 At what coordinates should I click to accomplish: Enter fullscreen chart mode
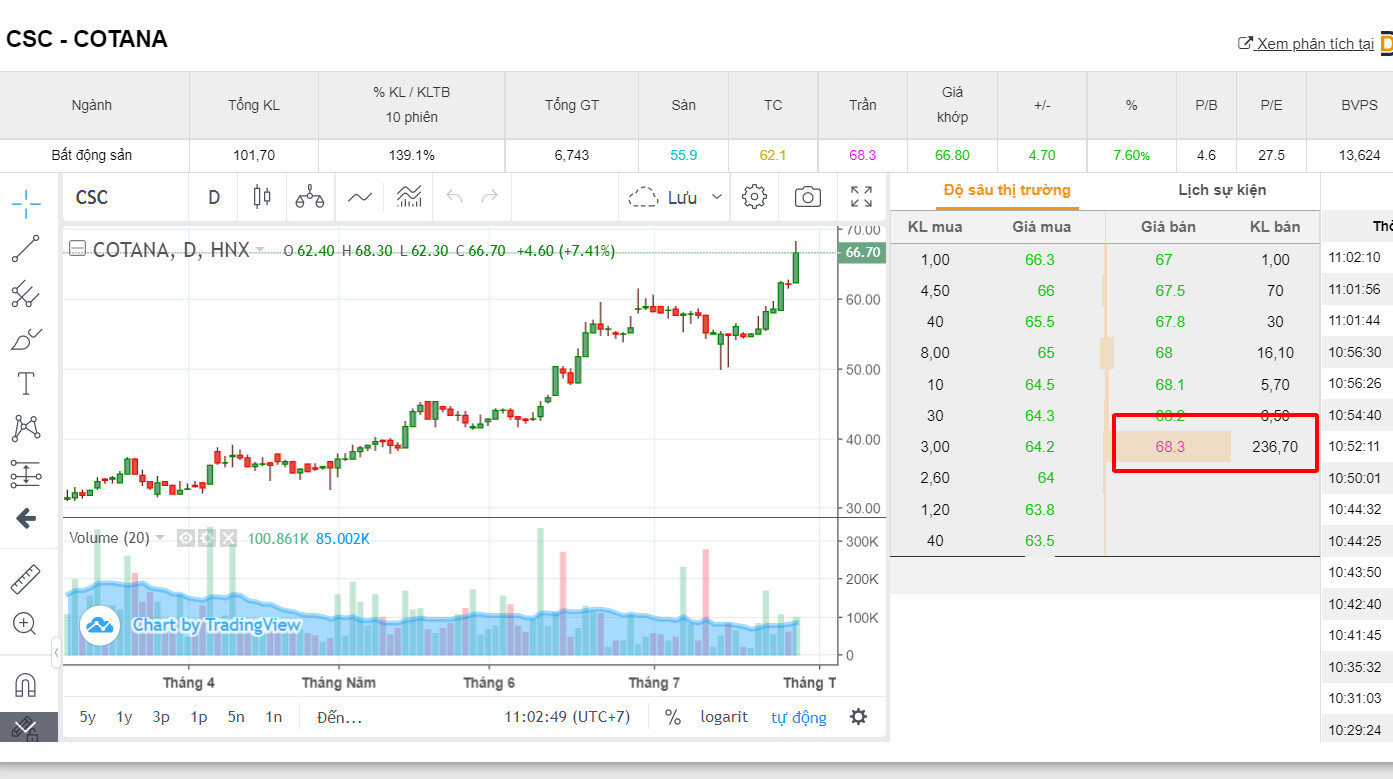tap(861, 197)
